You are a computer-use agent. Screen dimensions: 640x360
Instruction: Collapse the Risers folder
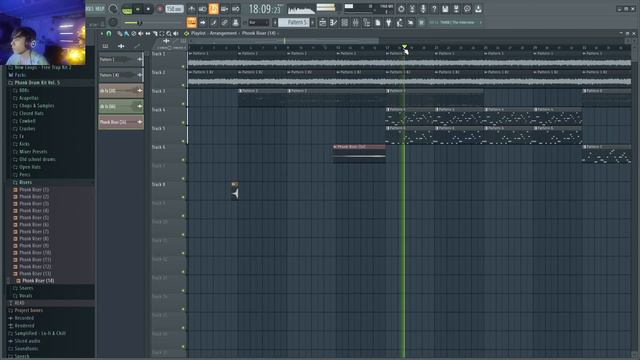pyautogui.click(x=25, y=182)
